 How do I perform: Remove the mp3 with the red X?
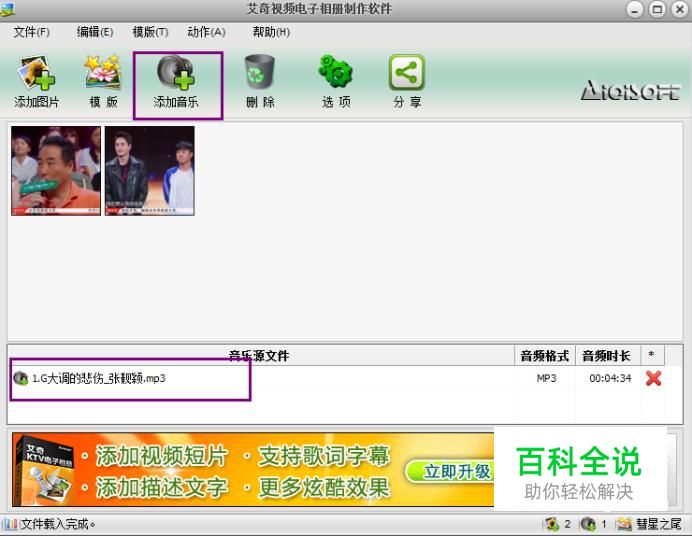(653, 378)
